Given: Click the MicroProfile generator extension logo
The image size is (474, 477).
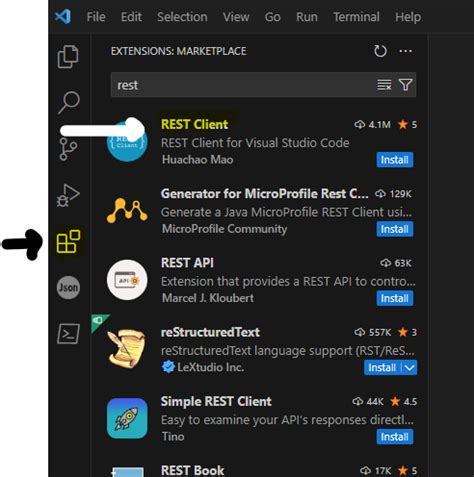Looking at the screenshot, I should (x=127, y=211).
